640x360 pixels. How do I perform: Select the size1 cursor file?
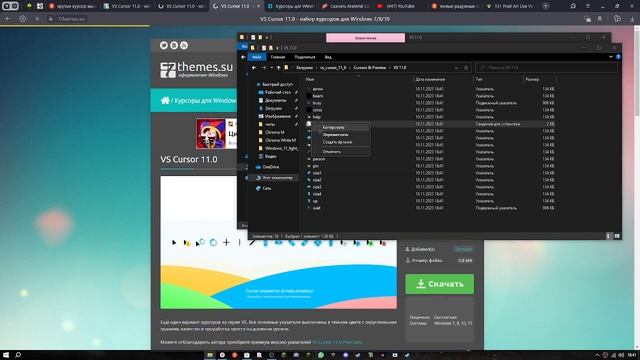(x=317, y=173)
